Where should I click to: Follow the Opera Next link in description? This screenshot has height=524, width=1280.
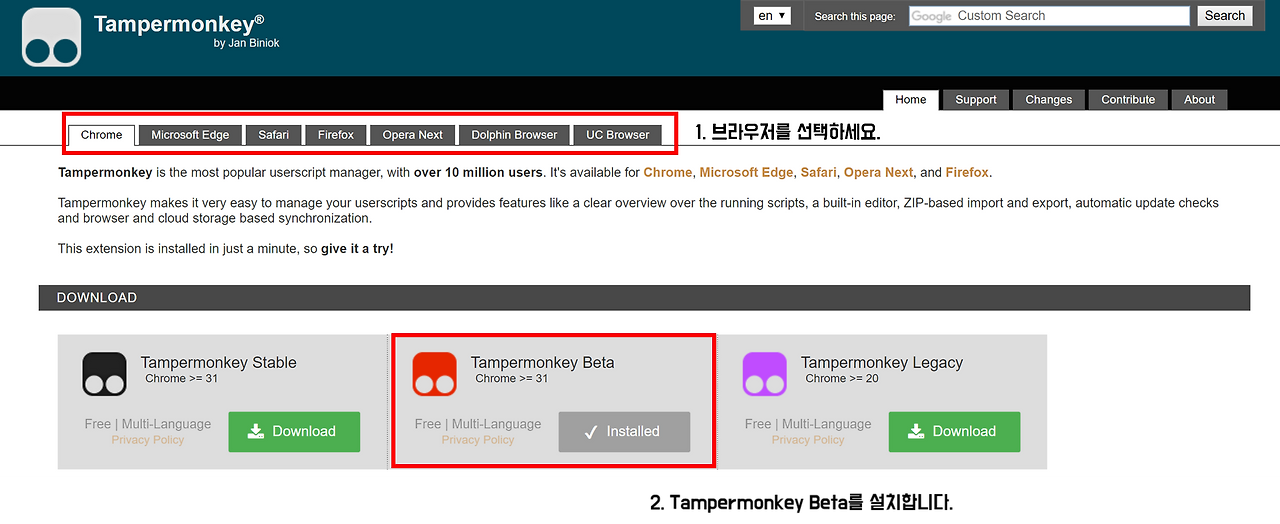[878, 172]
